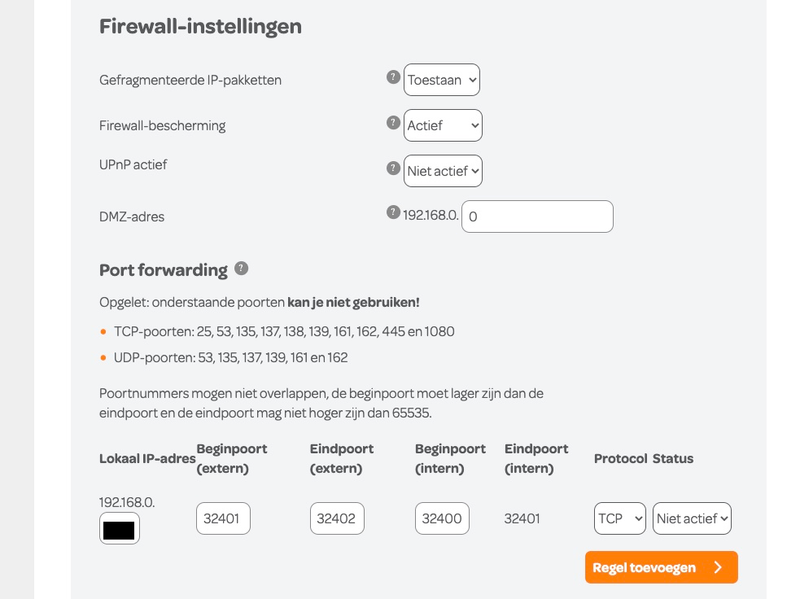Click the Firewall-instellingen heading
The image size is (800, 599).
point(200,27)
